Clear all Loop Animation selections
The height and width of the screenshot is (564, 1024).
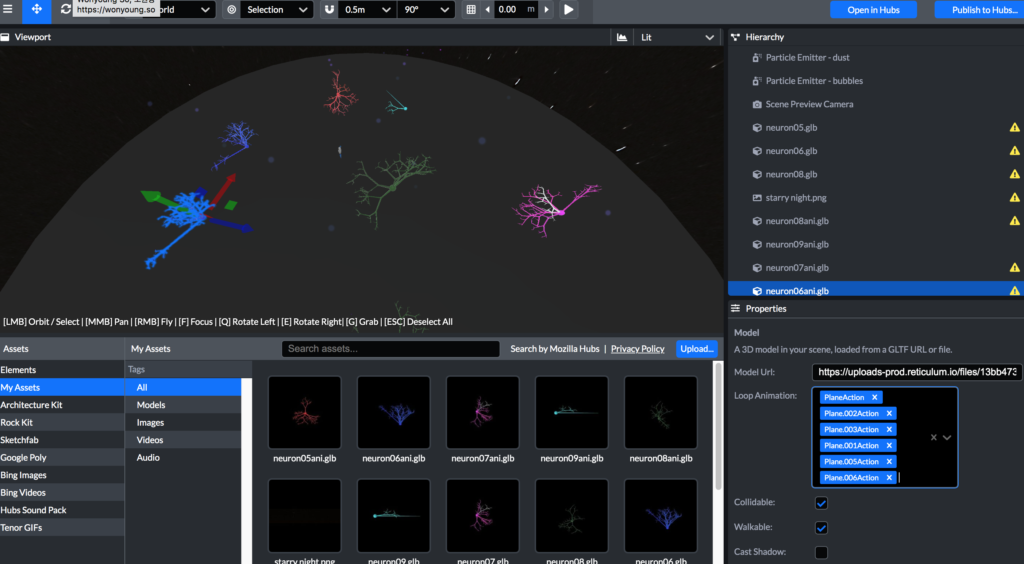coord(933,437)
